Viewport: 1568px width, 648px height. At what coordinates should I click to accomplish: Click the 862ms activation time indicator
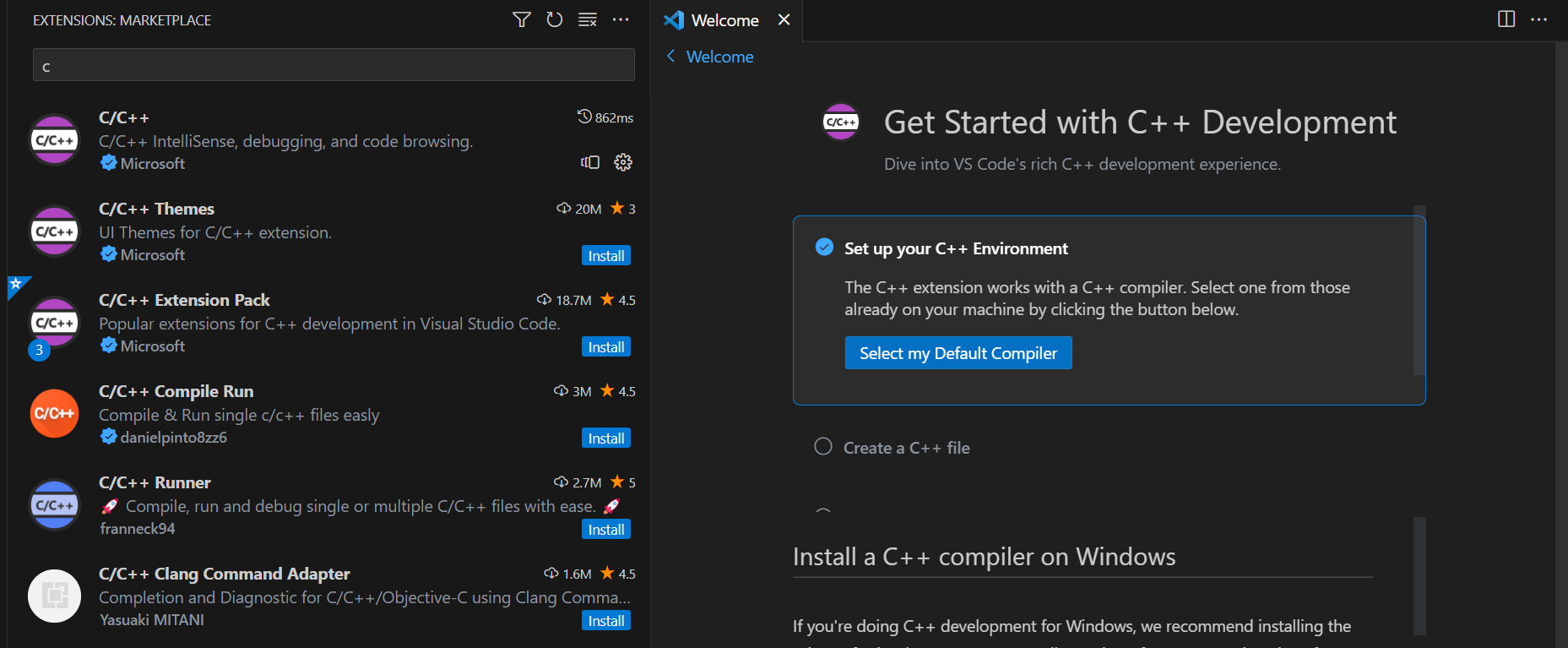[605, 117]
